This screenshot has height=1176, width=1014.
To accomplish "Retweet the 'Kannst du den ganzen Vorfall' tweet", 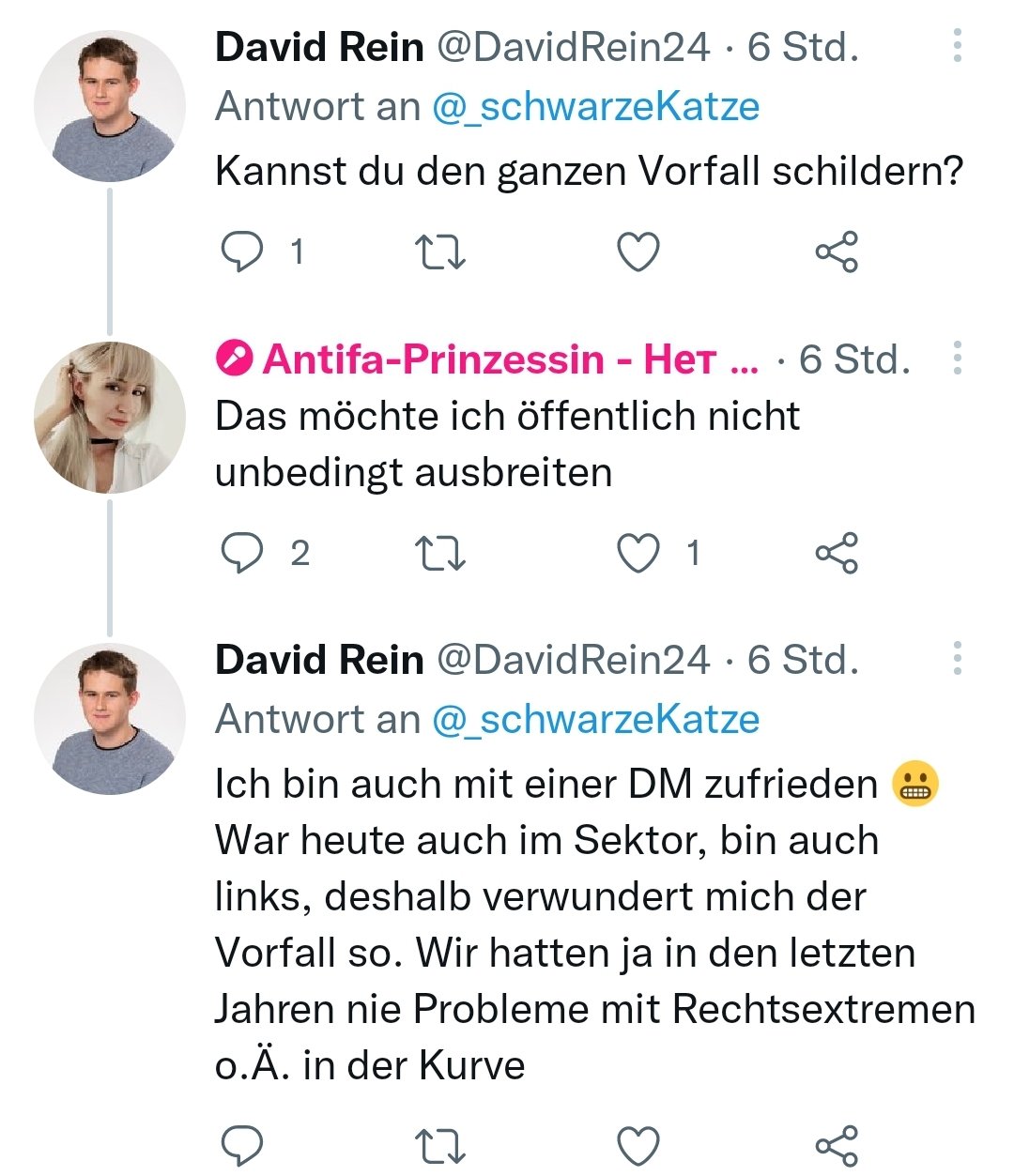I will click(439, 252).
